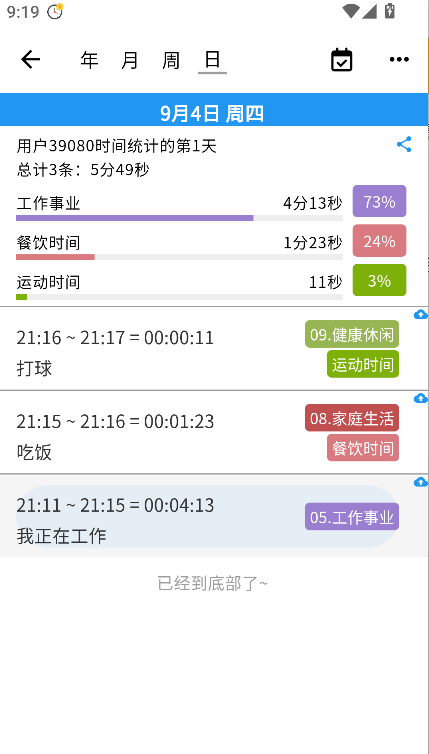This screenshot has width=429, height=754.
Task: Open the calendar date picker icon
Action: [x=341, y=60]
